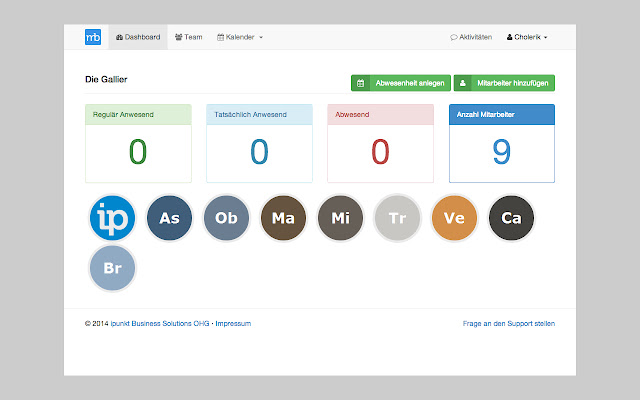The height and width of the screenshot is (400, 640).
Task: Open the Impressum link
Action: [233, 324]
